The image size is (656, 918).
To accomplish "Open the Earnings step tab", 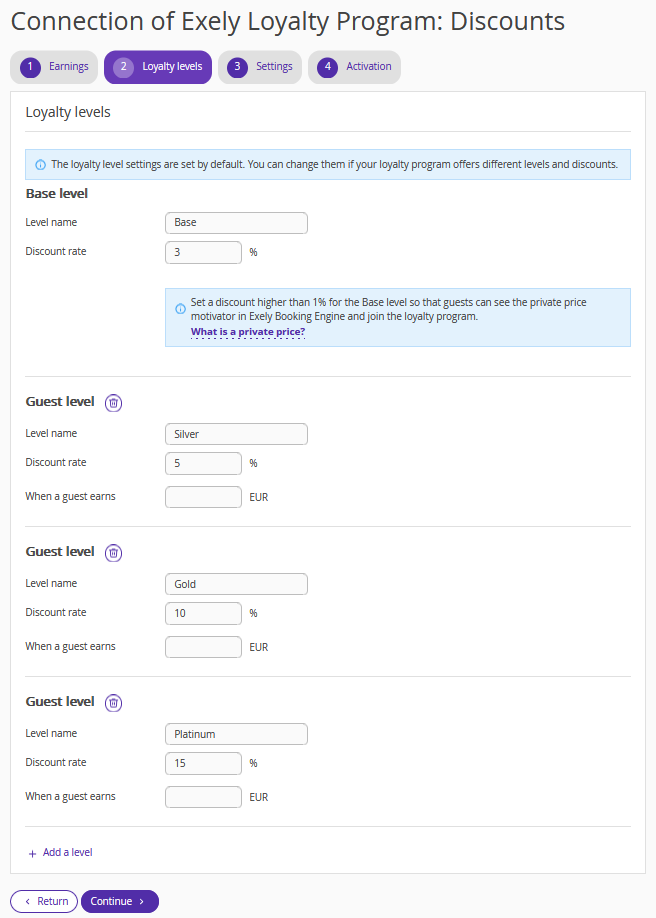I will (x=54, y=67).
